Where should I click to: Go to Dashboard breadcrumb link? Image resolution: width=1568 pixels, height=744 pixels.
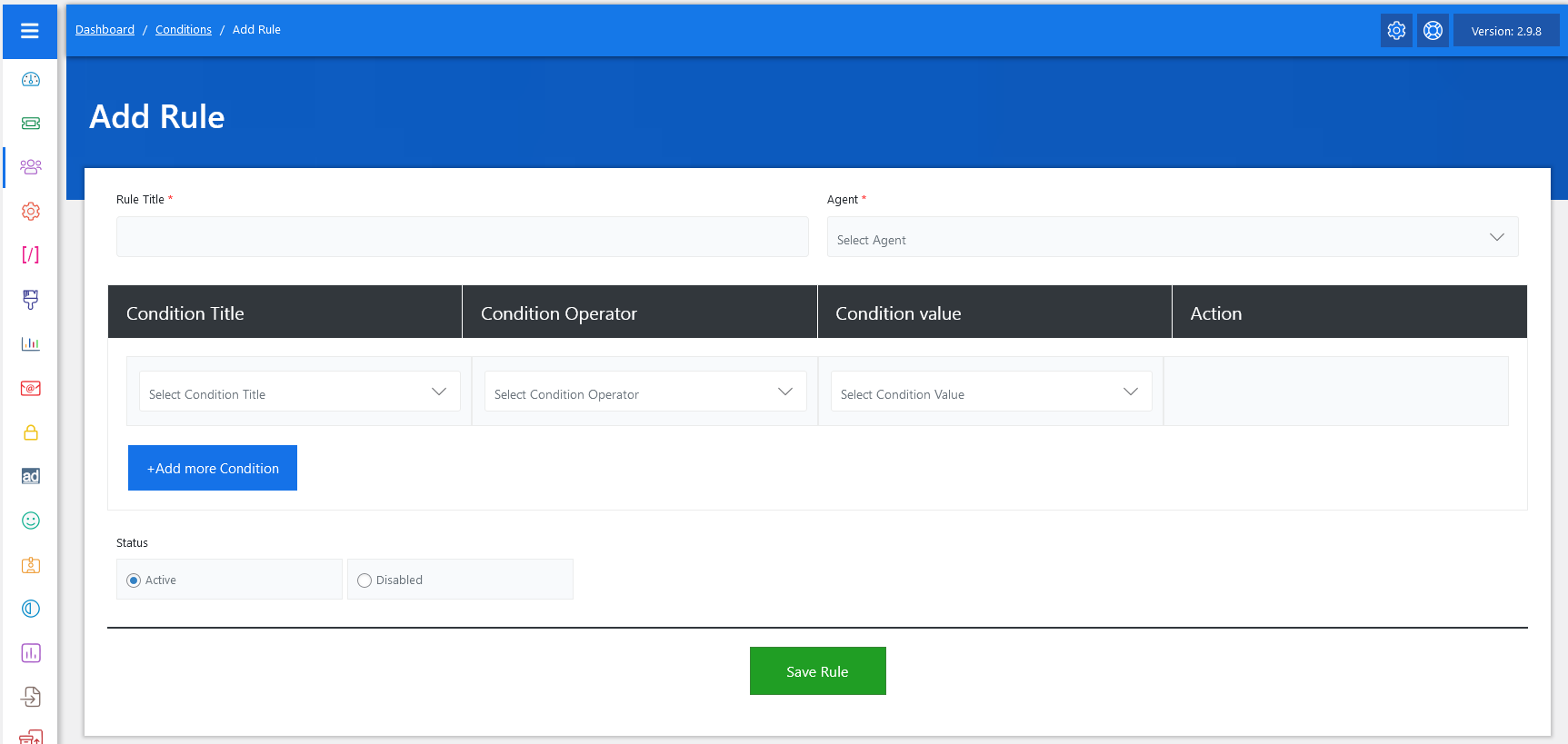105,30
